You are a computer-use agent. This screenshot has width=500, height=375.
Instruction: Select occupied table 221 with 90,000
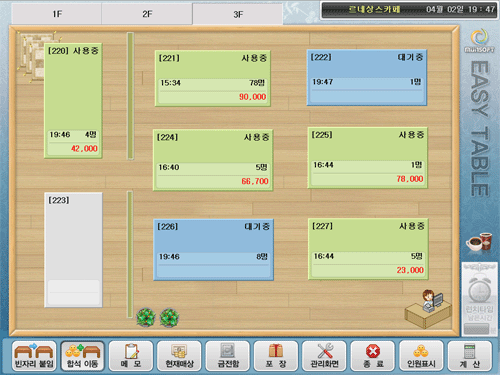pos(213,78)
